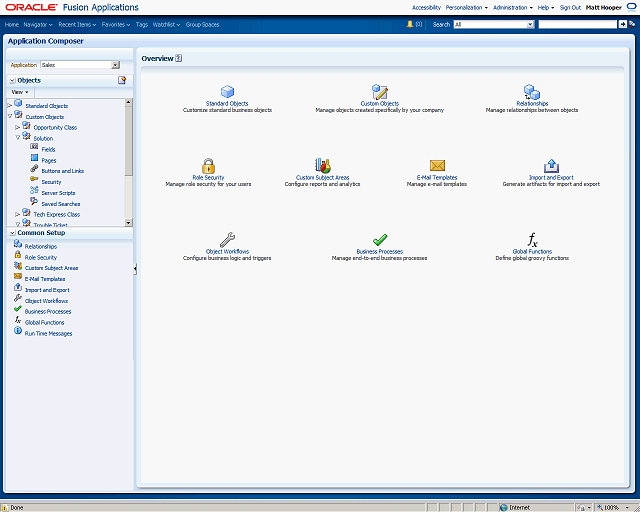Open the Import and Export upload icon
This screenshot has width=640, height=512.
551,166
